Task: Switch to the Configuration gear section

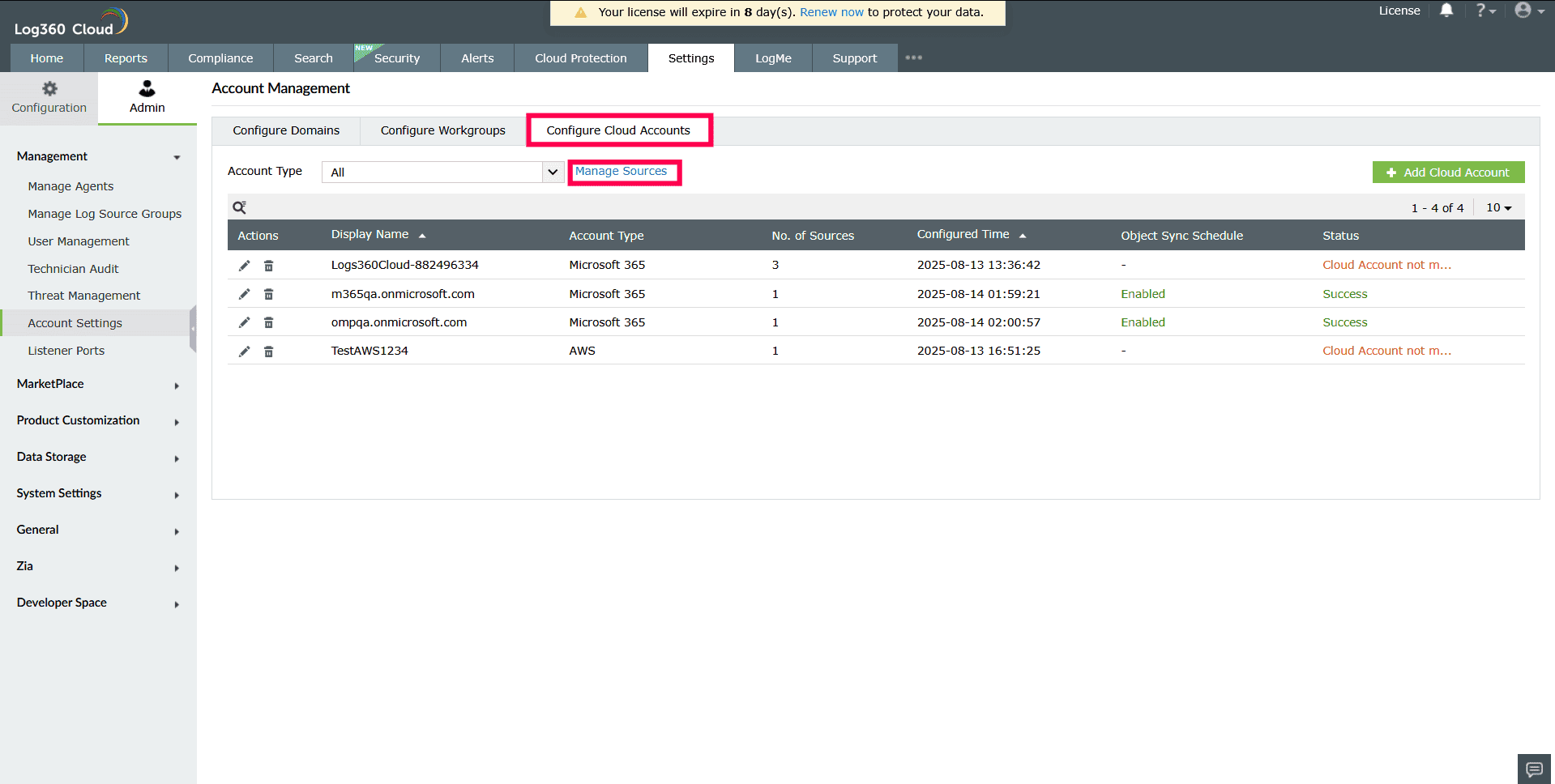Action: pyautogui.click(x=49, y=97)
